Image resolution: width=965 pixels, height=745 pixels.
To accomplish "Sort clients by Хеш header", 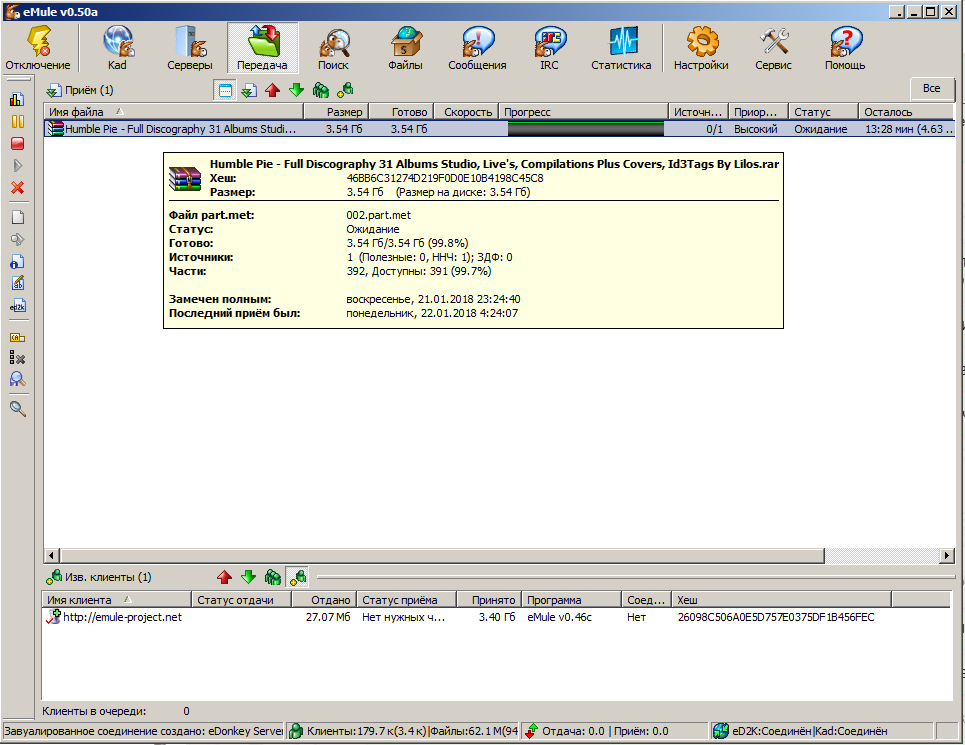I will click(x=782, y=600).
